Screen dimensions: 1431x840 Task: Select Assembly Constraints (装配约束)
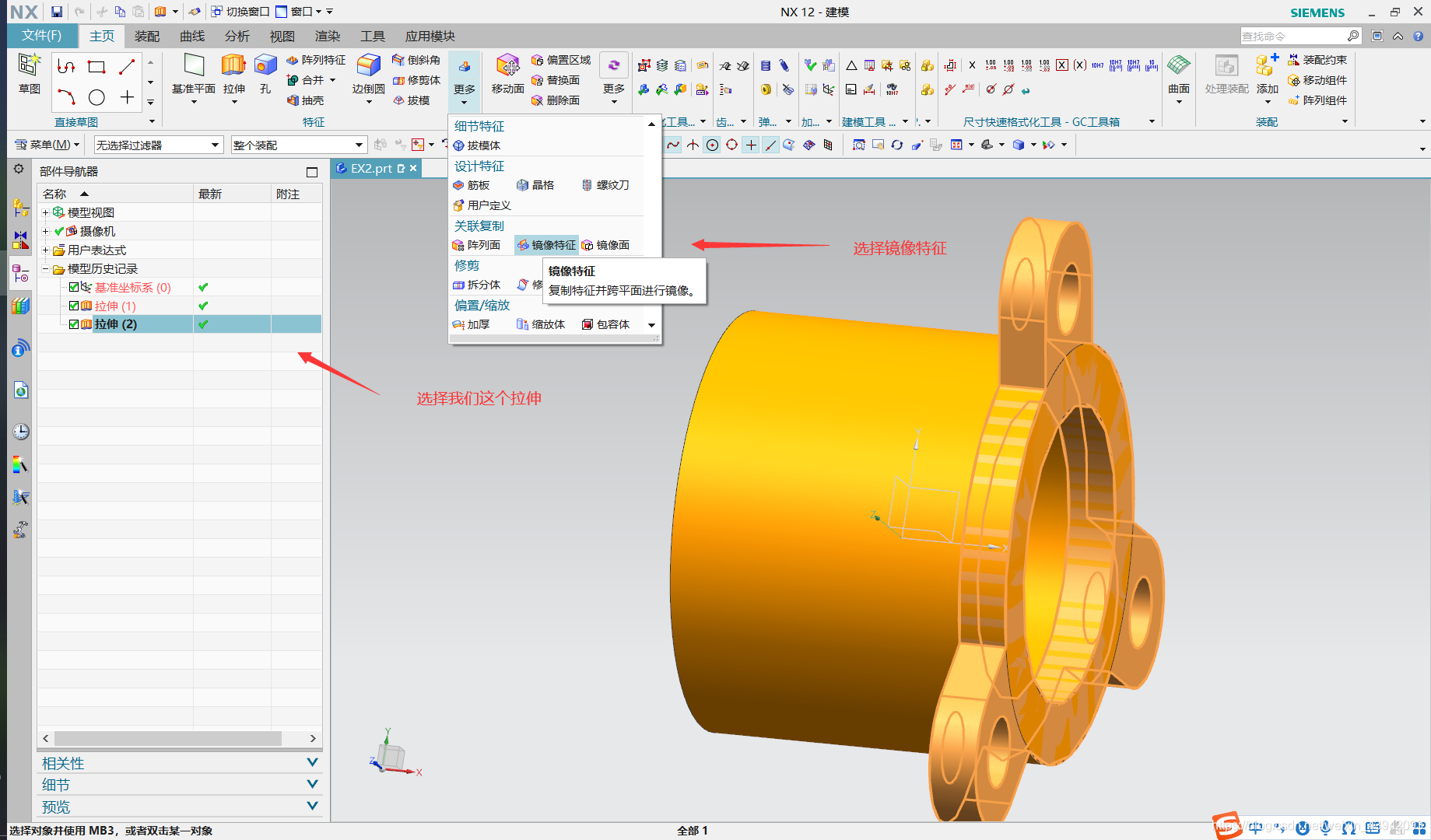click(1317, 60)
